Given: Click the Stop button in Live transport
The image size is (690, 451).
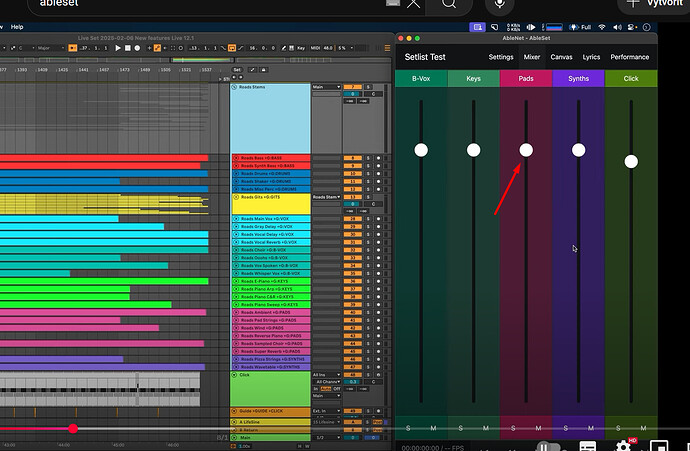Looking at the screenshot, I should [128, 48].
